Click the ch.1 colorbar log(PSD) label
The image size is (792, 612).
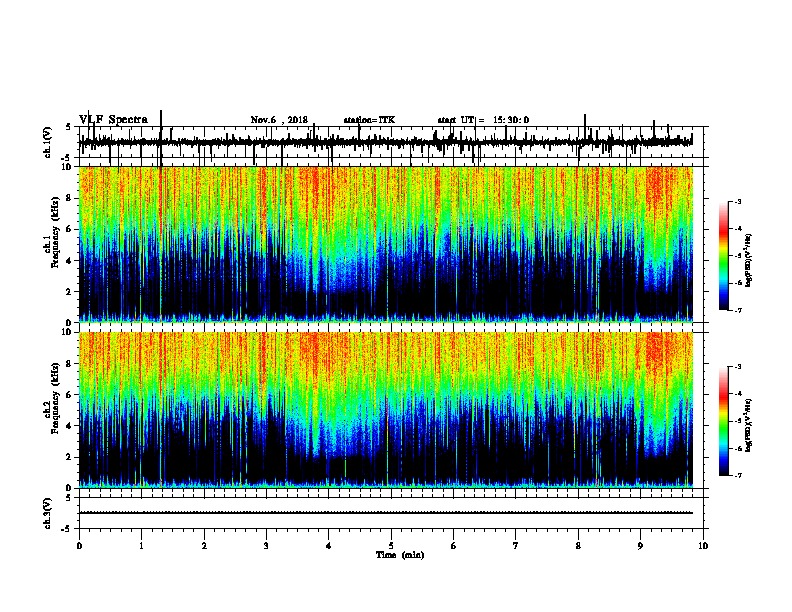(748, 260)
